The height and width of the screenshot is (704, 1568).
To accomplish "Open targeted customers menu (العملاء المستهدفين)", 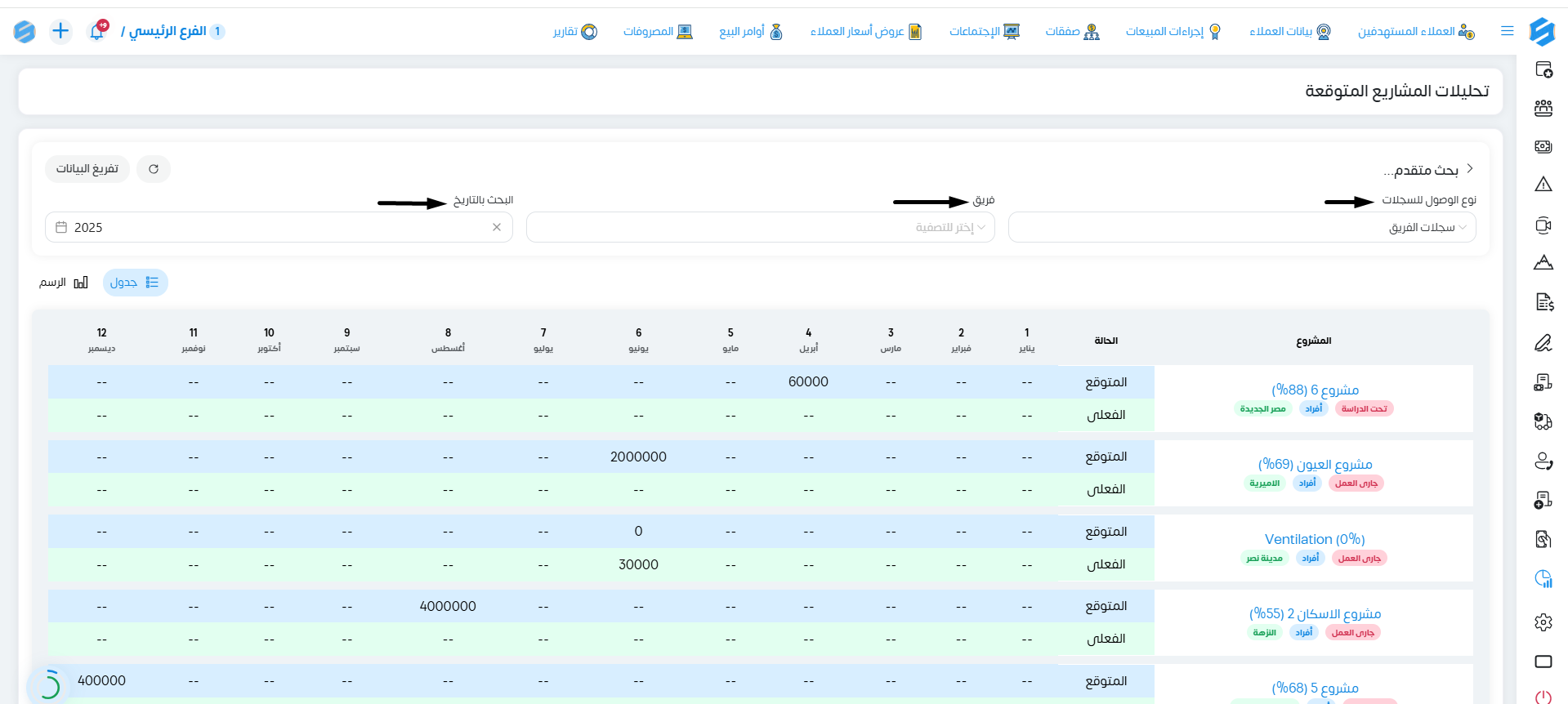I will (x=1416, y=31).
